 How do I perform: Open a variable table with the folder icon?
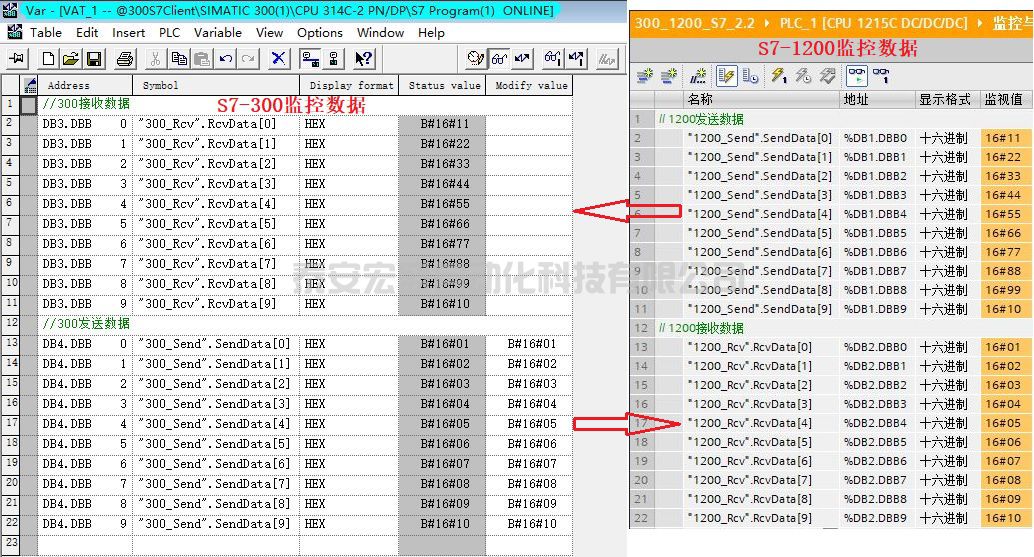[71, 59]
